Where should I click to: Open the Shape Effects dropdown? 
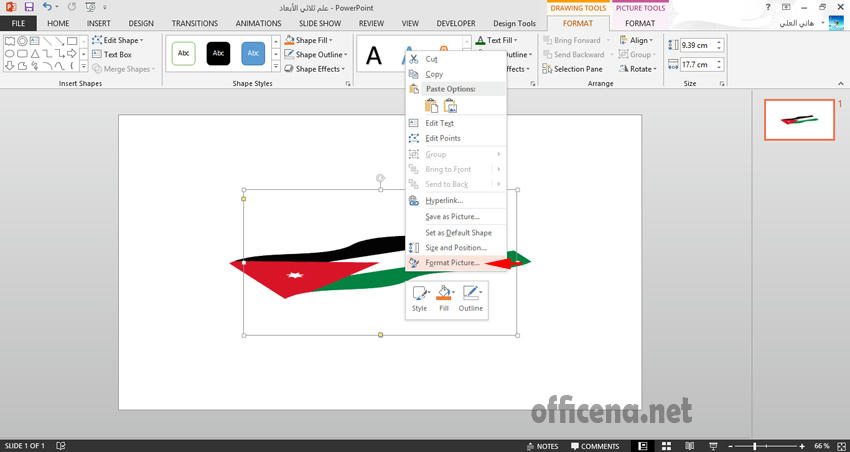314,69
